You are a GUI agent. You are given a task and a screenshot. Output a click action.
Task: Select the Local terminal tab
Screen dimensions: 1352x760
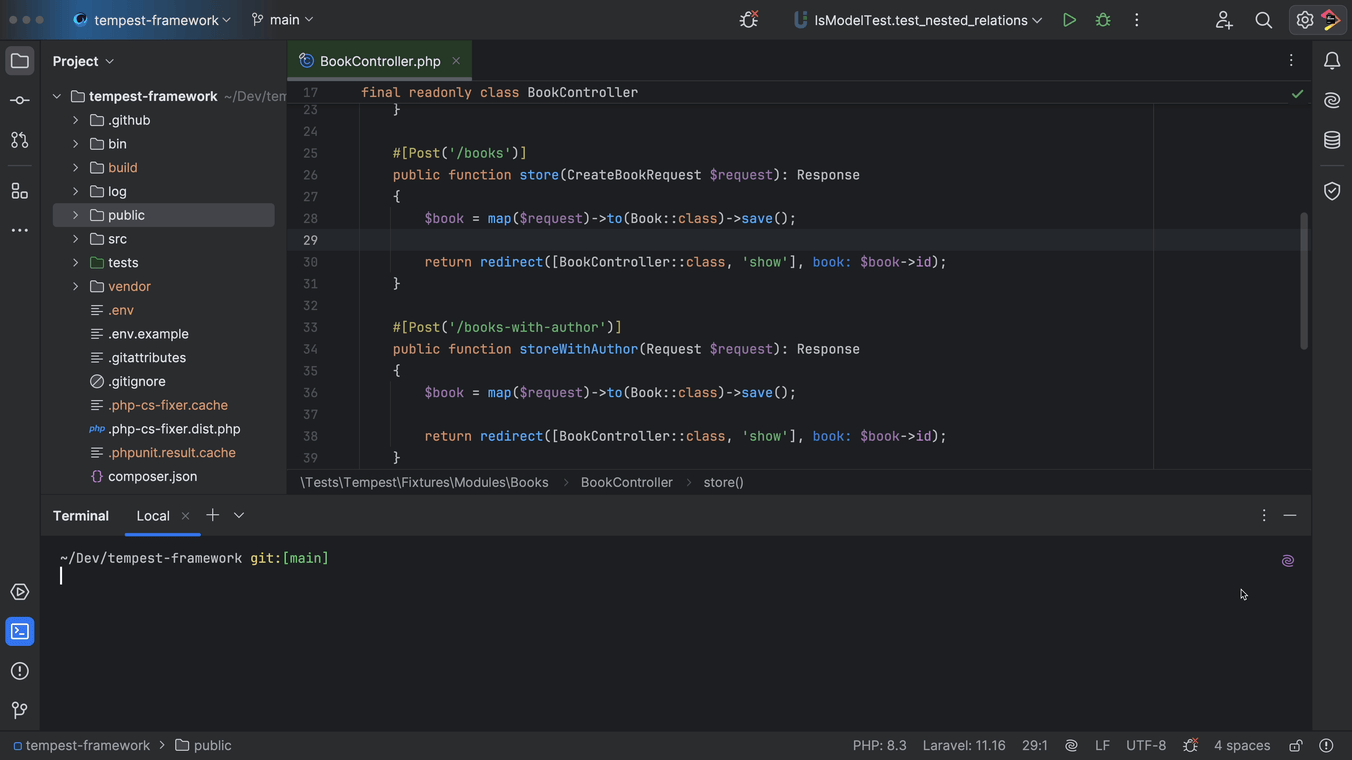pyautogui.click(x=153, y=516)
